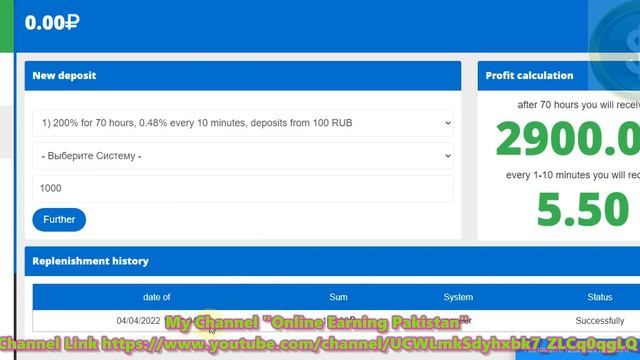Click the New deposit panel header
This screenshot has width=640, height=360.
[243, 76]
